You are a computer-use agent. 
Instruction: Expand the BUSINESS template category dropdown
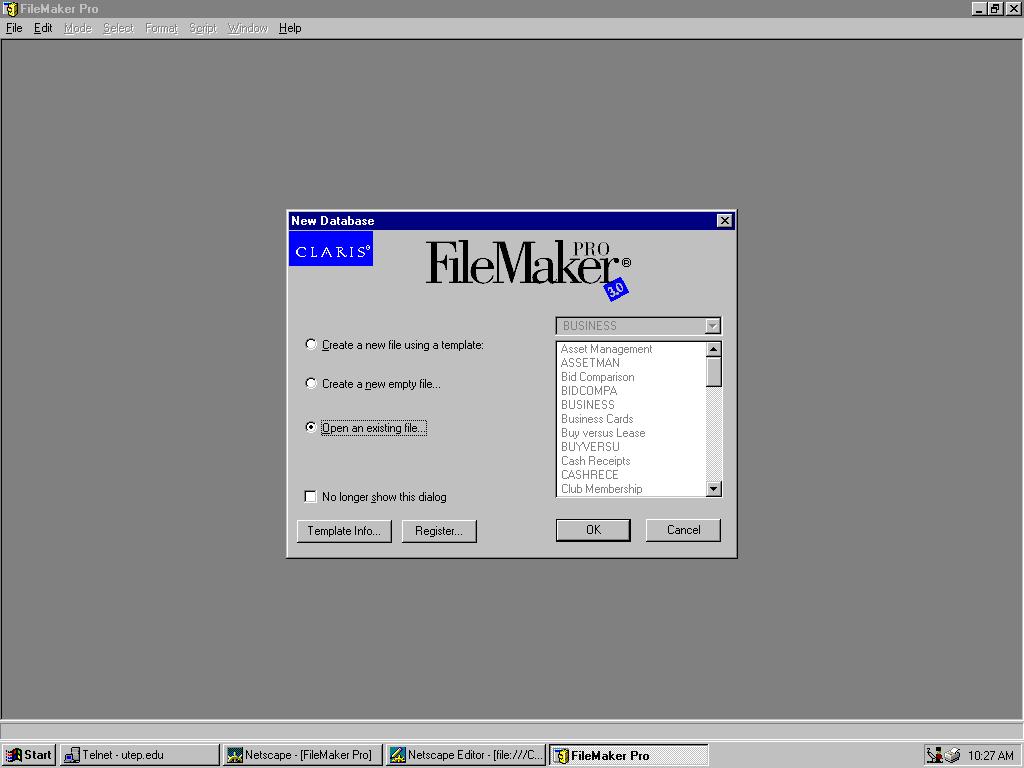coord(712,326)
